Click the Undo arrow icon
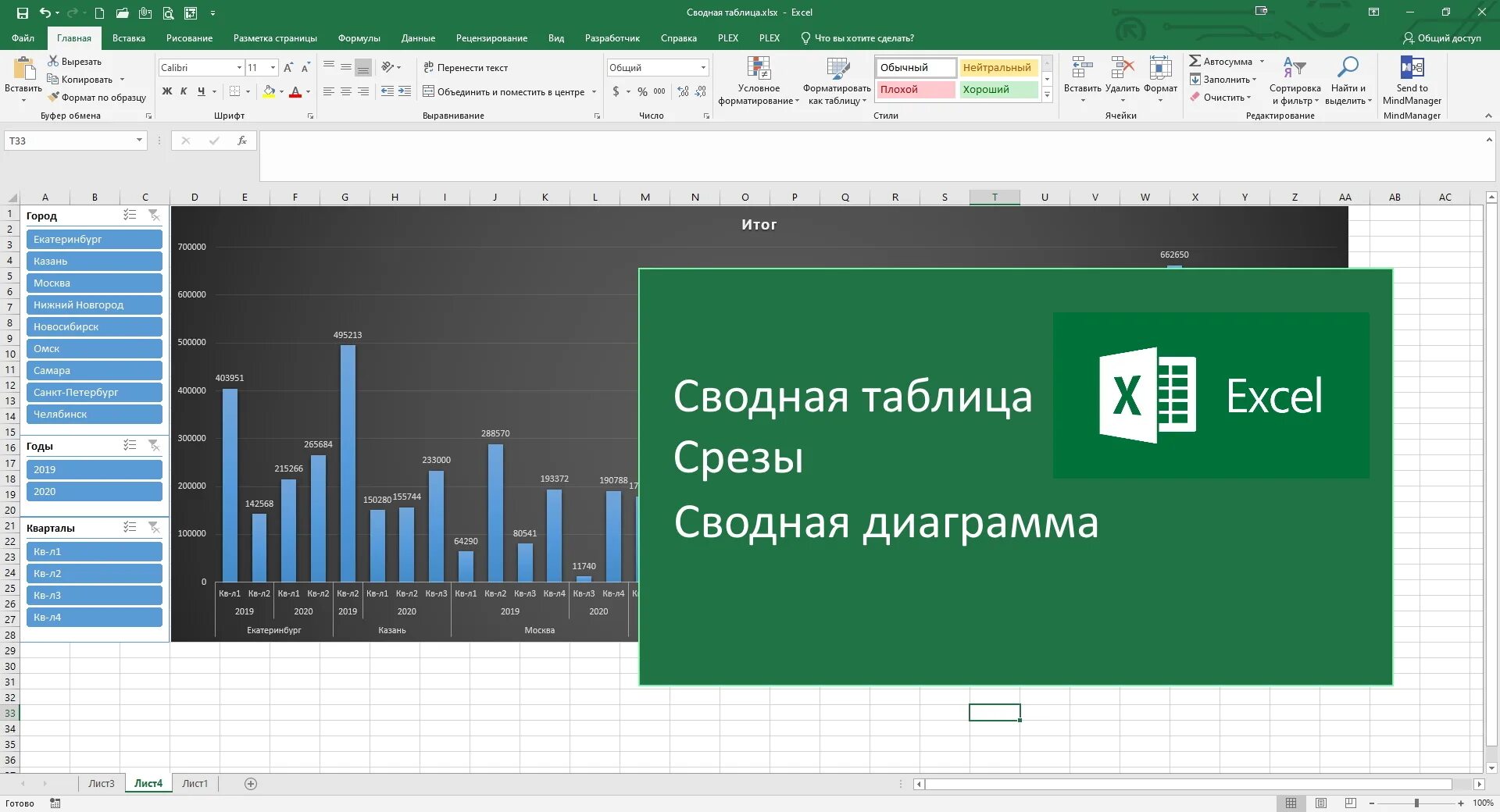 pos(45,12)
